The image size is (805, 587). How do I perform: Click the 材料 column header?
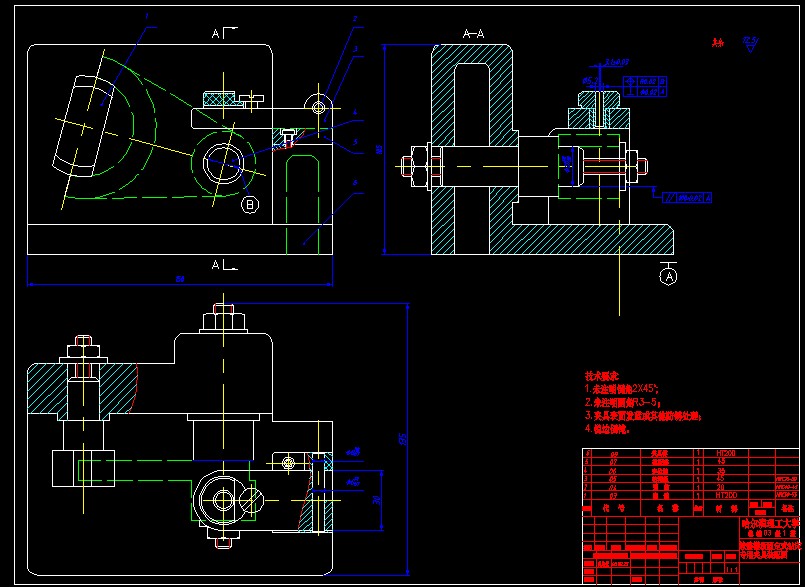[x=726, y=509]
